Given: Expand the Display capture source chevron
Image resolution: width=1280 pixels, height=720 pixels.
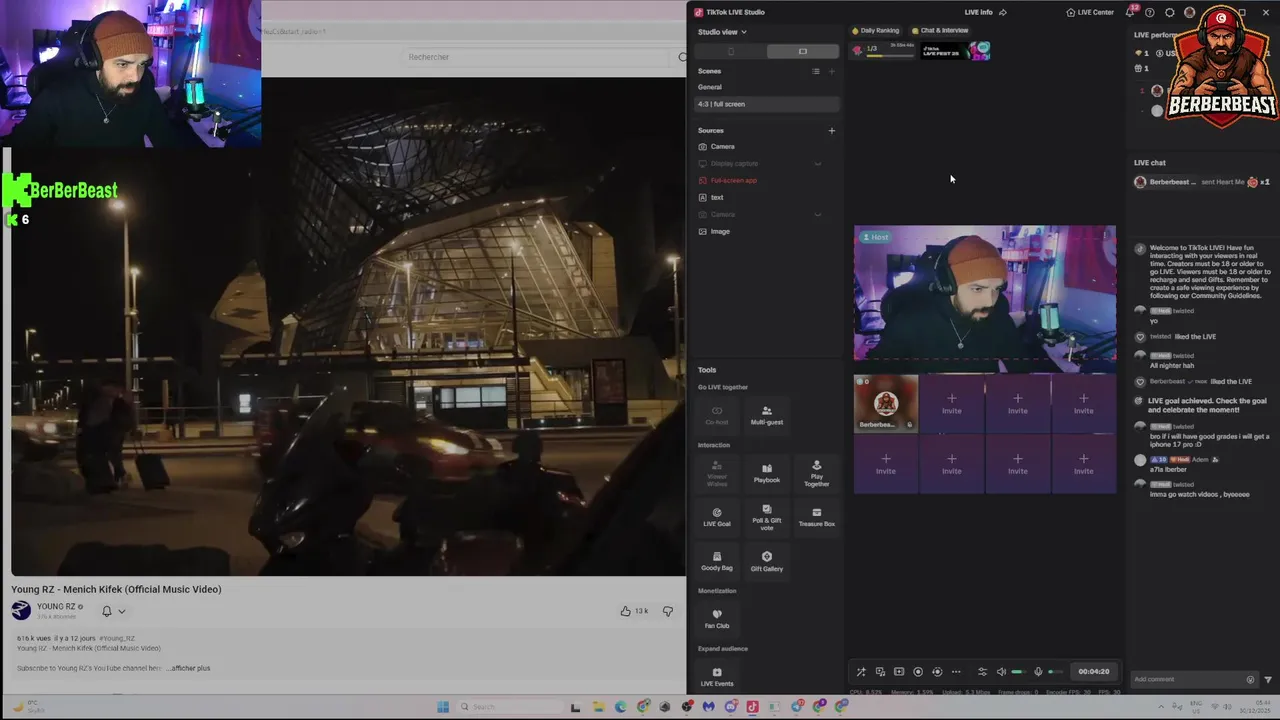Looking at the screenshot, I should pos(817,163).
